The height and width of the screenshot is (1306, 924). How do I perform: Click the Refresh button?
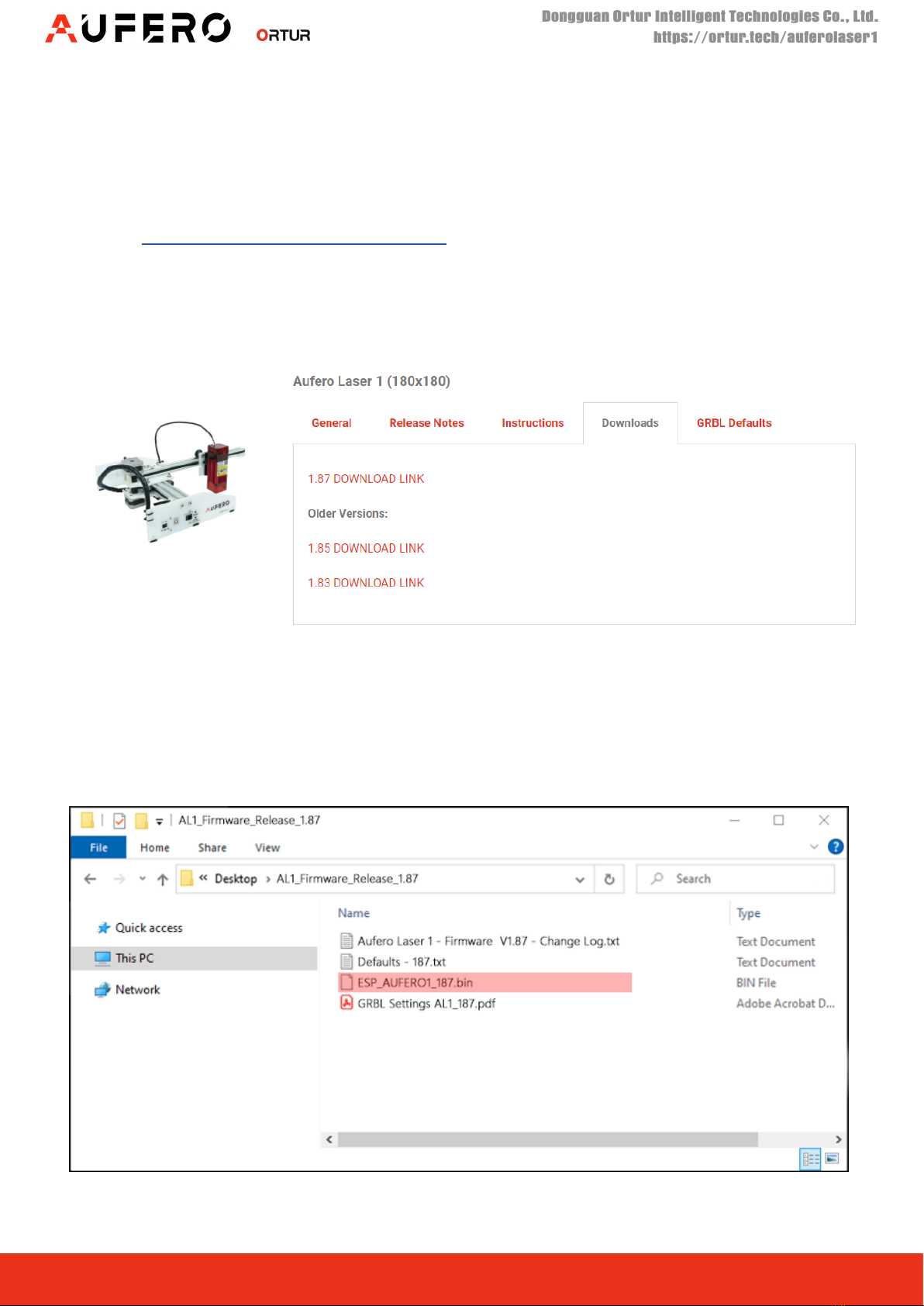609,879
